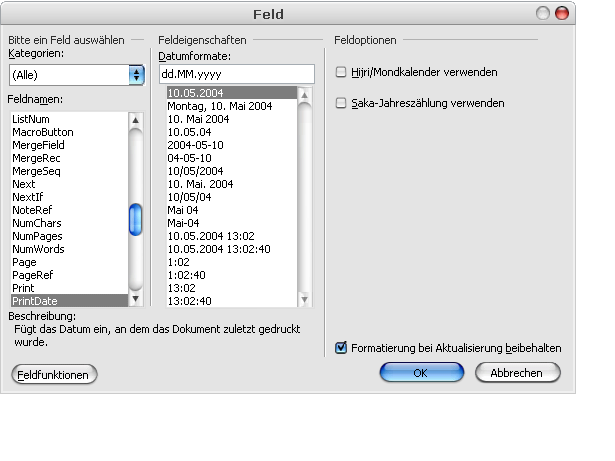Select MergeField field name
Screen dimensions: 615x461
point(69,145)
